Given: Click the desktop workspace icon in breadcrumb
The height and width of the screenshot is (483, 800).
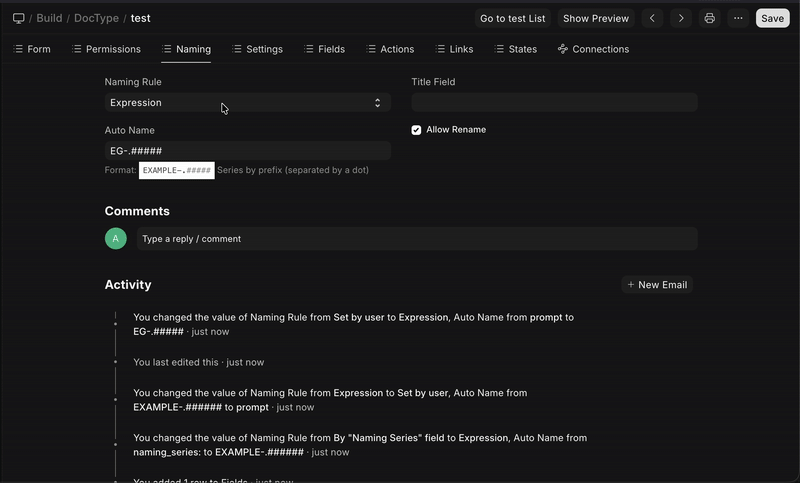Looking at the screenshot, I should click(x=18, y=18).
